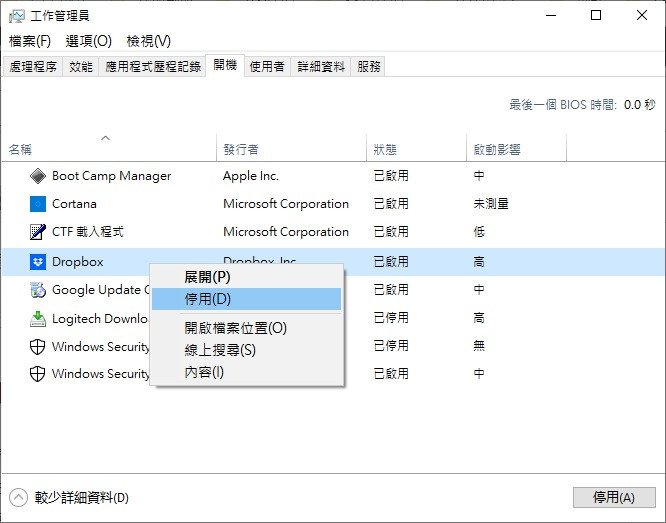666x523 pixels.
Task: Choose 內容(I) in the context menu
Action: (x=246, y=372)
